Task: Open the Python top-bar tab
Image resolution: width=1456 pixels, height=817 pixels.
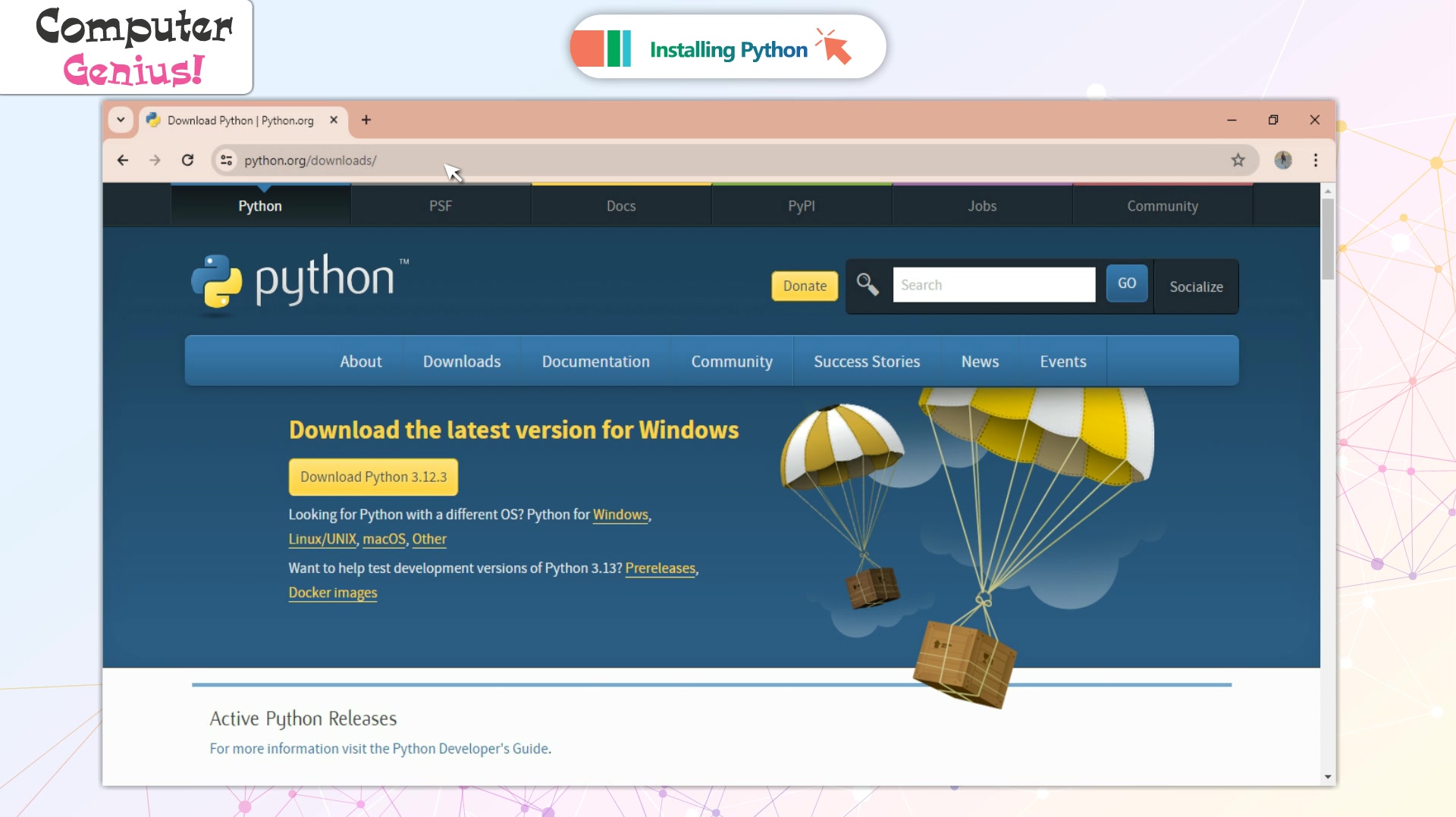Action: tap(260, 205)
